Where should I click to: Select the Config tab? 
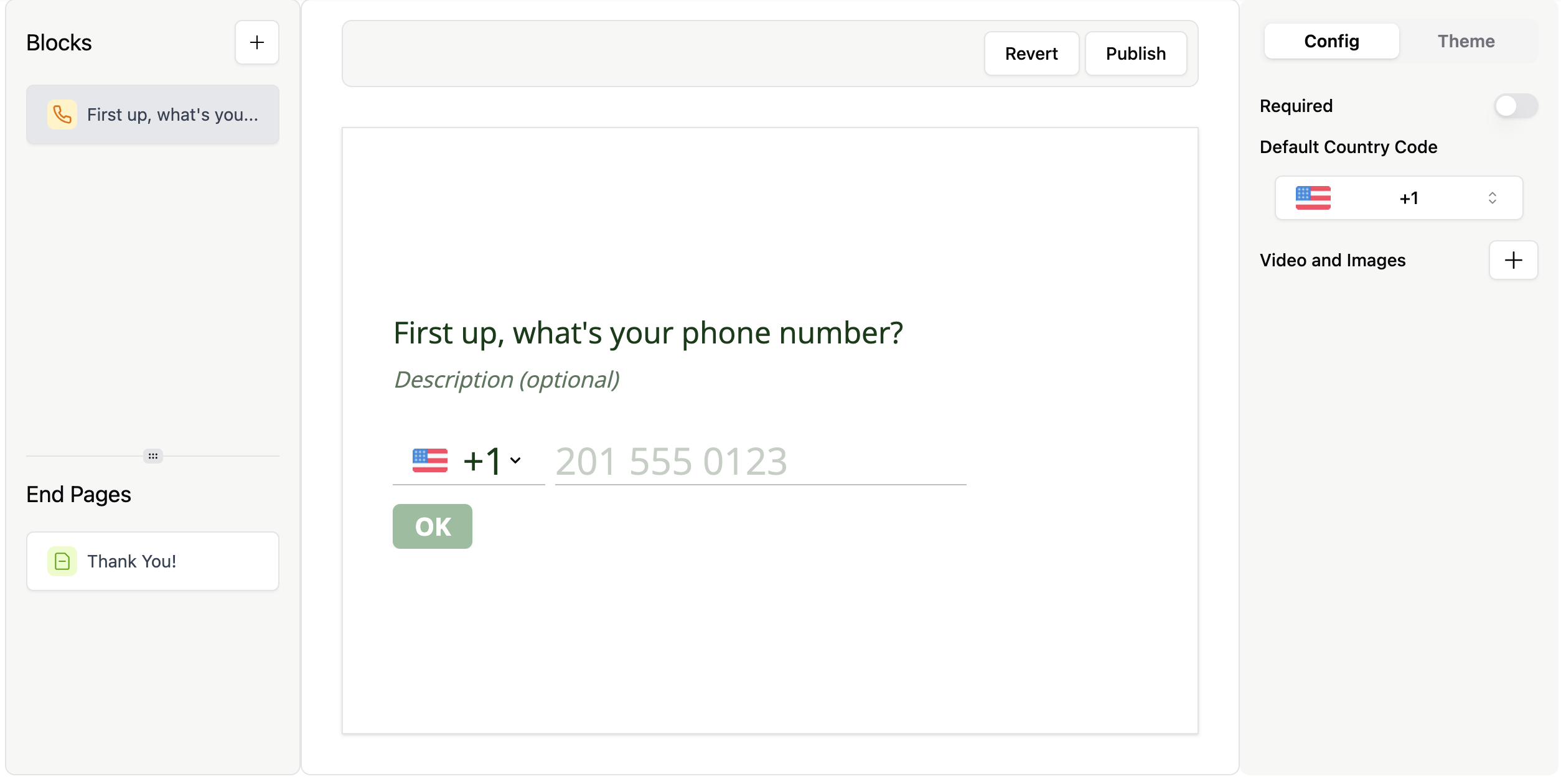(x=1331, y=41)
